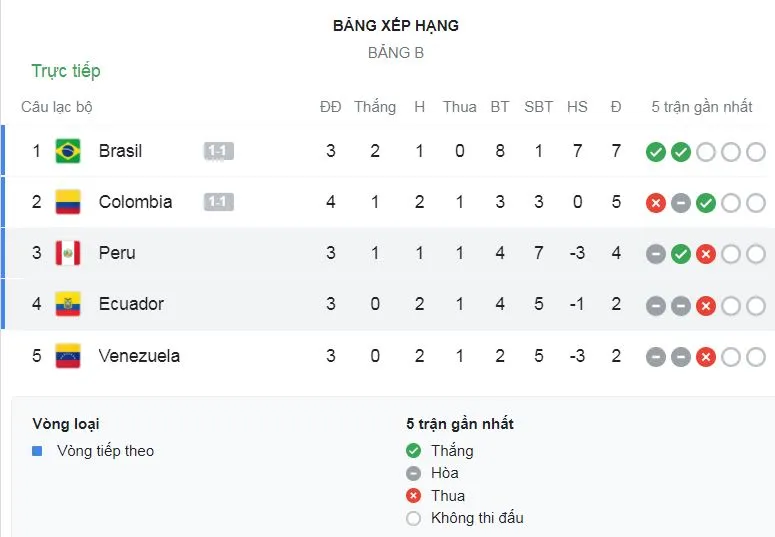The height and width of the screenshot is (537, 775).
Task: Click the Đ points column header
Action: click(x=616, y=107)
